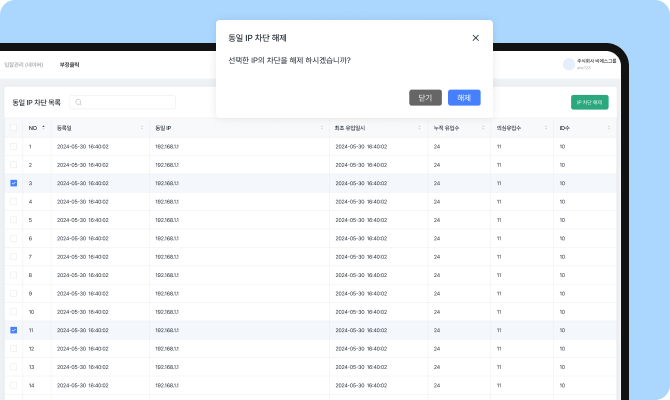Click the 192.168.1.1 cell in row 3
Screen dimensions: 670x400
click(x=167, y=183)
